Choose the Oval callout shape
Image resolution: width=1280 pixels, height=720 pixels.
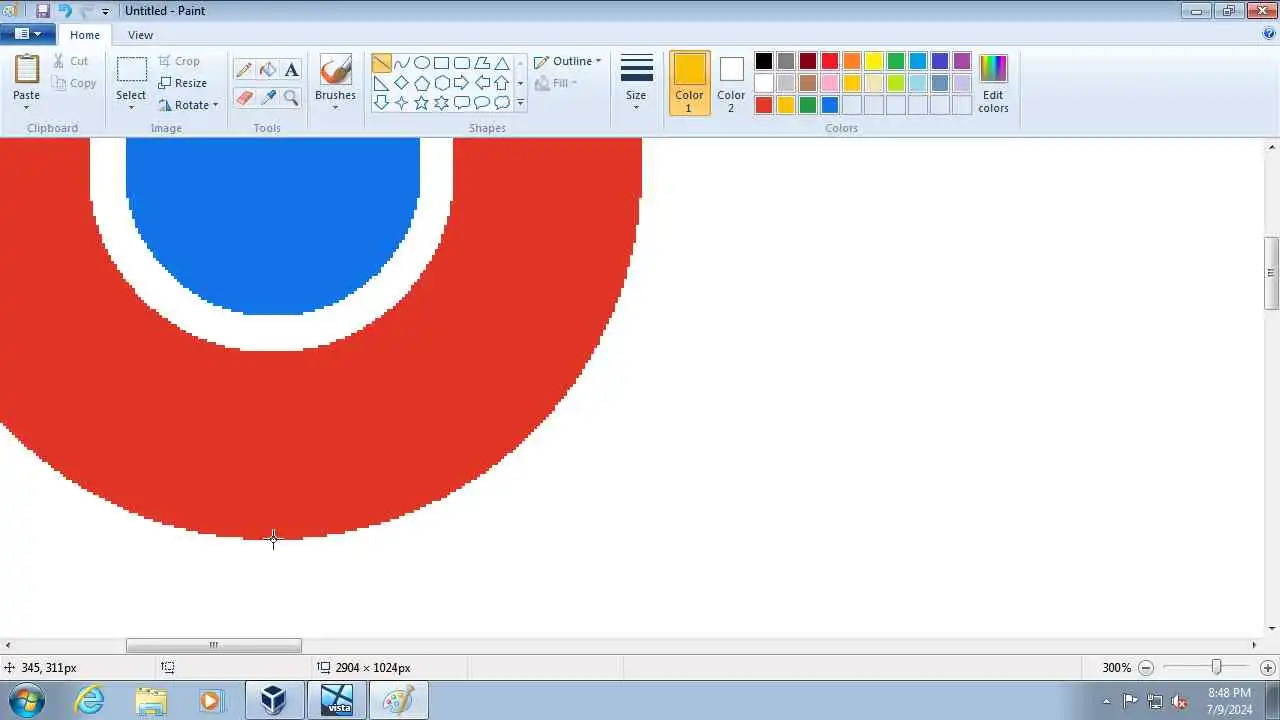pyautogui.click(x=481, y=103)
